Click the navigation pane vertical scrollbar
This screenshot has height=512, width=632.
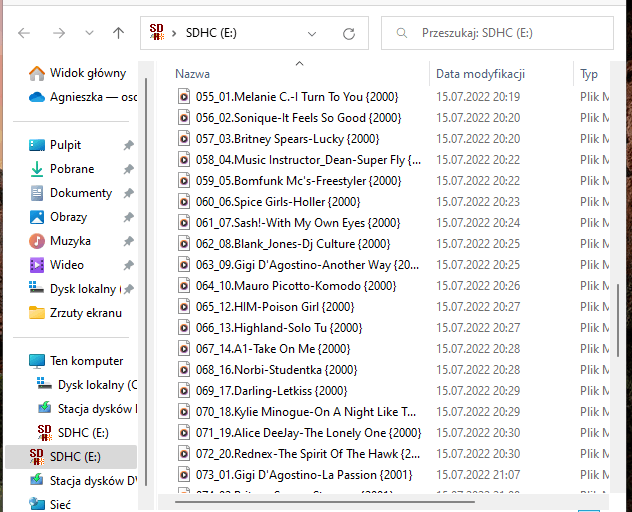point(146,282)
